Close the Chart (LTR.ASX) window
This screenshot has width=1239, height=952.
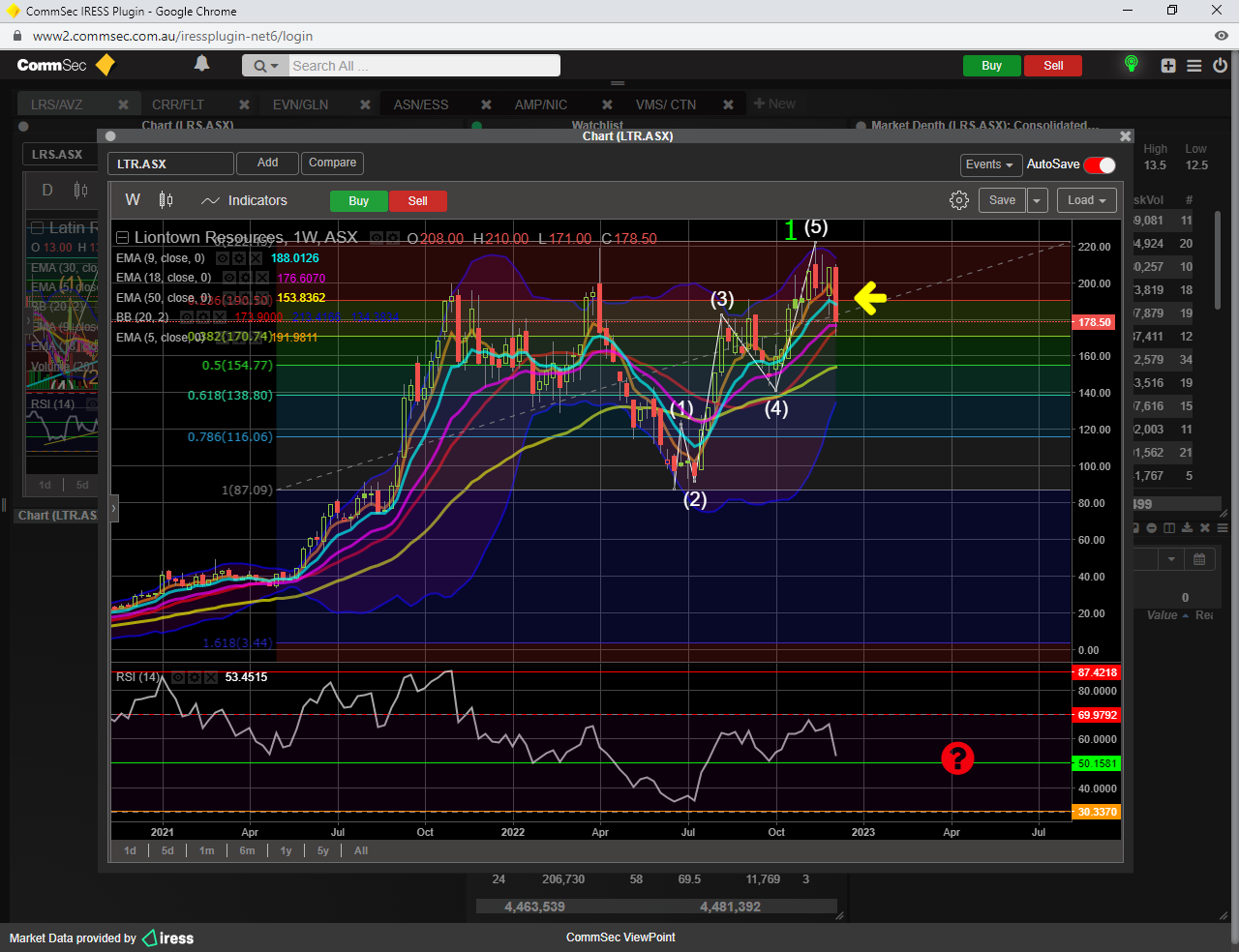[x=1125, y=136]
